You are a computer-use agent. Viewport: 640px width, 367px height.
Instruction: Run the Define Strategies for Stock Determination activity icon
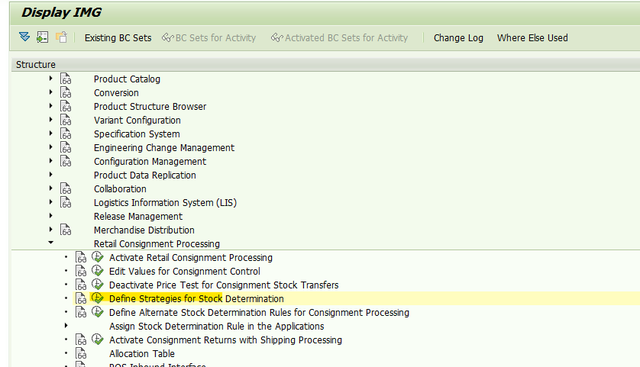point(97,298)
